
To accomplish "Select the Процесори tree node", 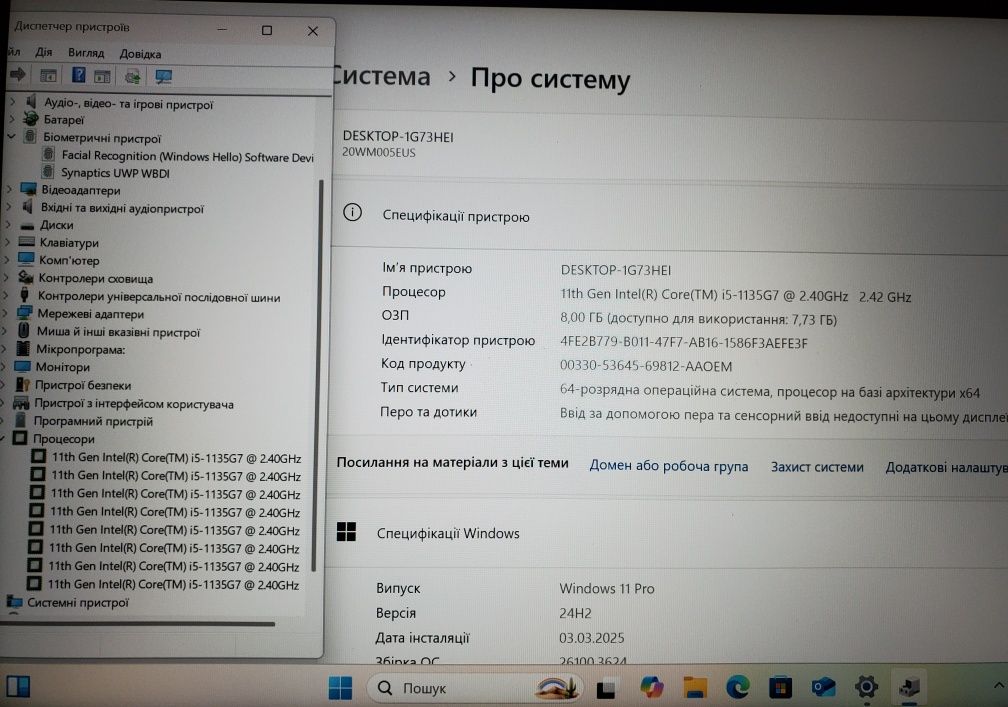I will (64, 439).
